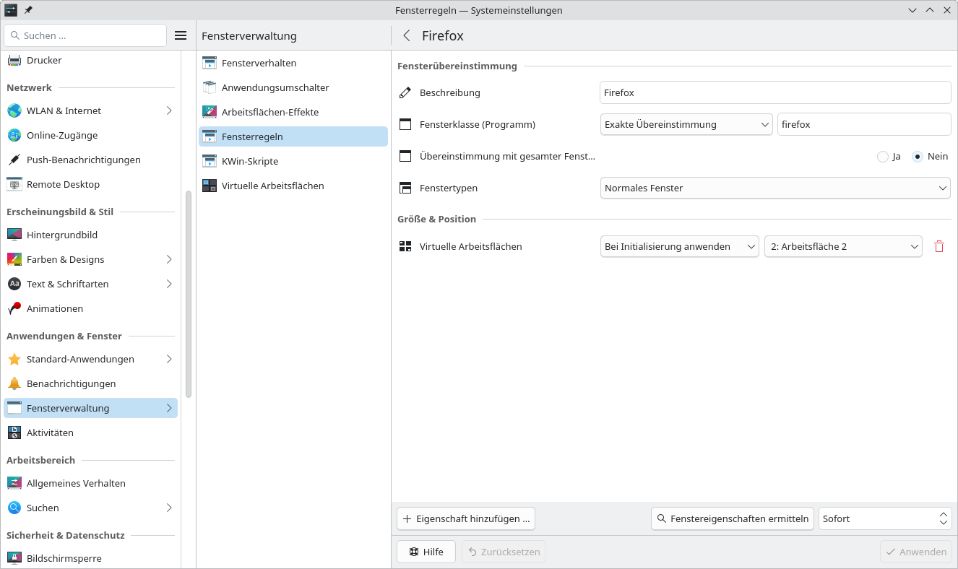The image size is (958, 569).
Task: Delete the Virtuelle Arbeitsflächen rule property
Action: pos(938,246)
